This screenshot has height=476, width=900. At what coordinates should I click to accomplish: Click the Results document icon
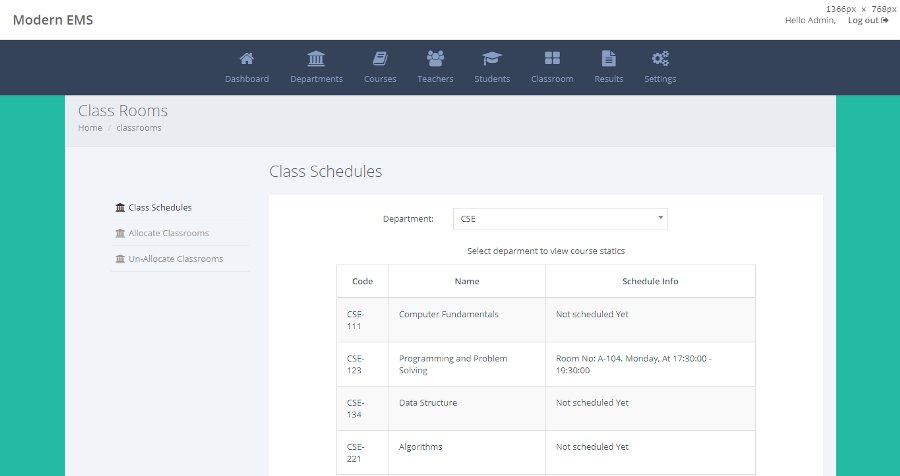[x=608, y=58]
